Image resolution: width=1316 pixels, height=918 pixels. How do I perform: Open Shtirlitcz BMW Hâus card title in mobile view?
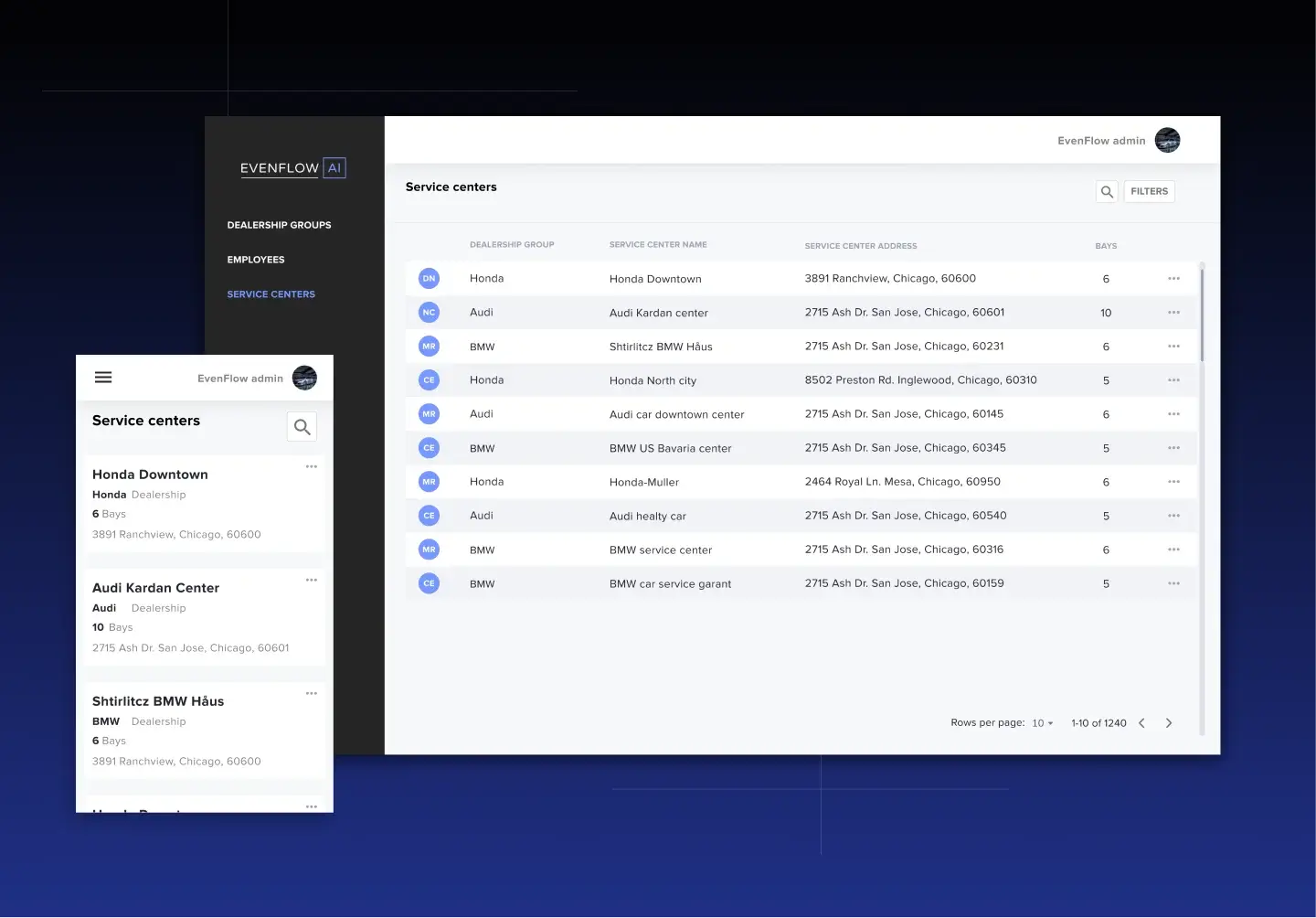tap(158, 701)
